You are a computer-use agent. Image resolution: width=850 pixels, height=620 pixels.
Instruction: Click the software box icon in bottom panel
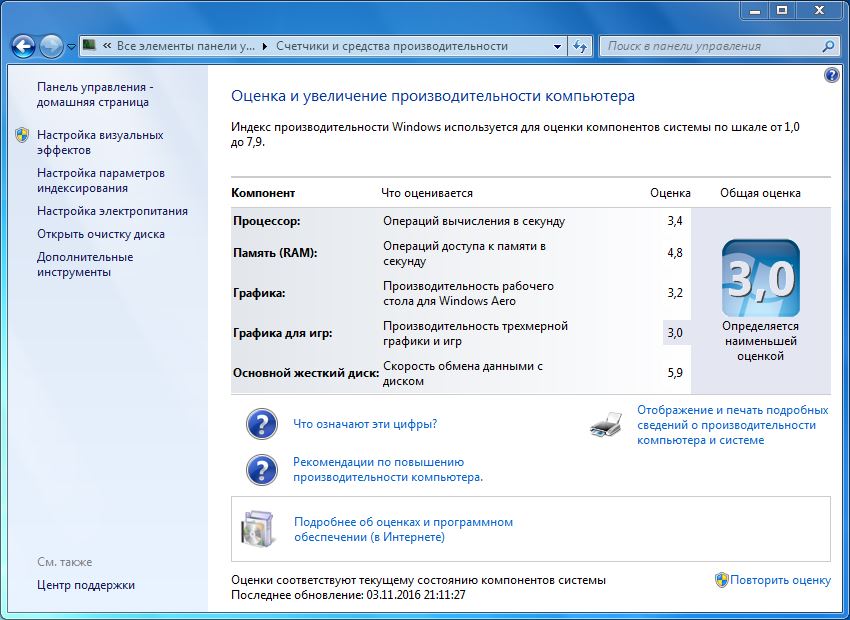258,530
